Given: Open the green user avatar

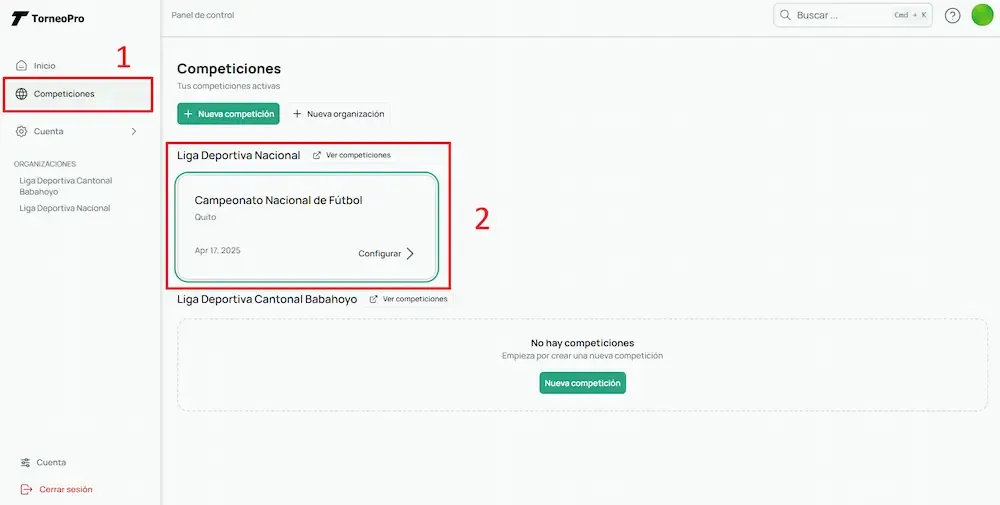Looking at the screenshot, I should pyautogui.click(x=982, y=15).
